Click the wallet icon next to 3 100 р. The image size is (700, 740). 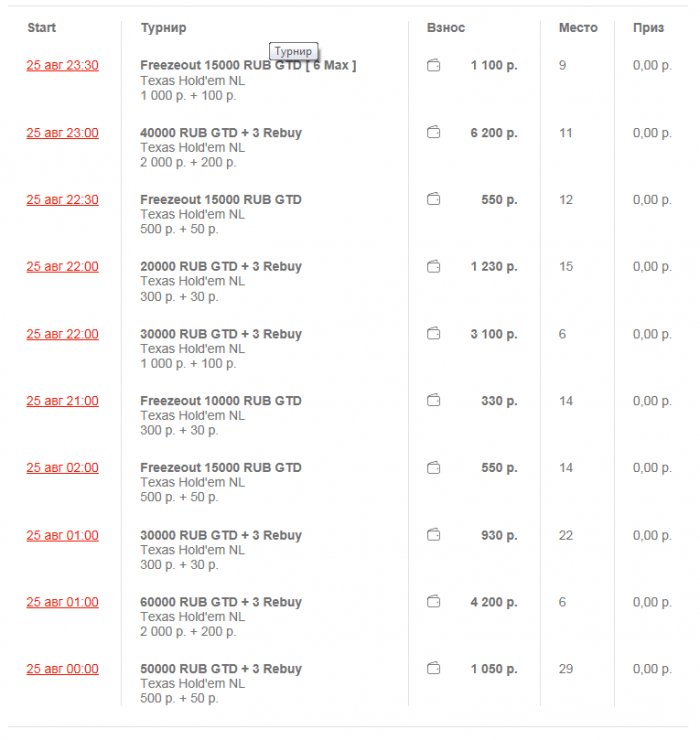click(433, 334)
